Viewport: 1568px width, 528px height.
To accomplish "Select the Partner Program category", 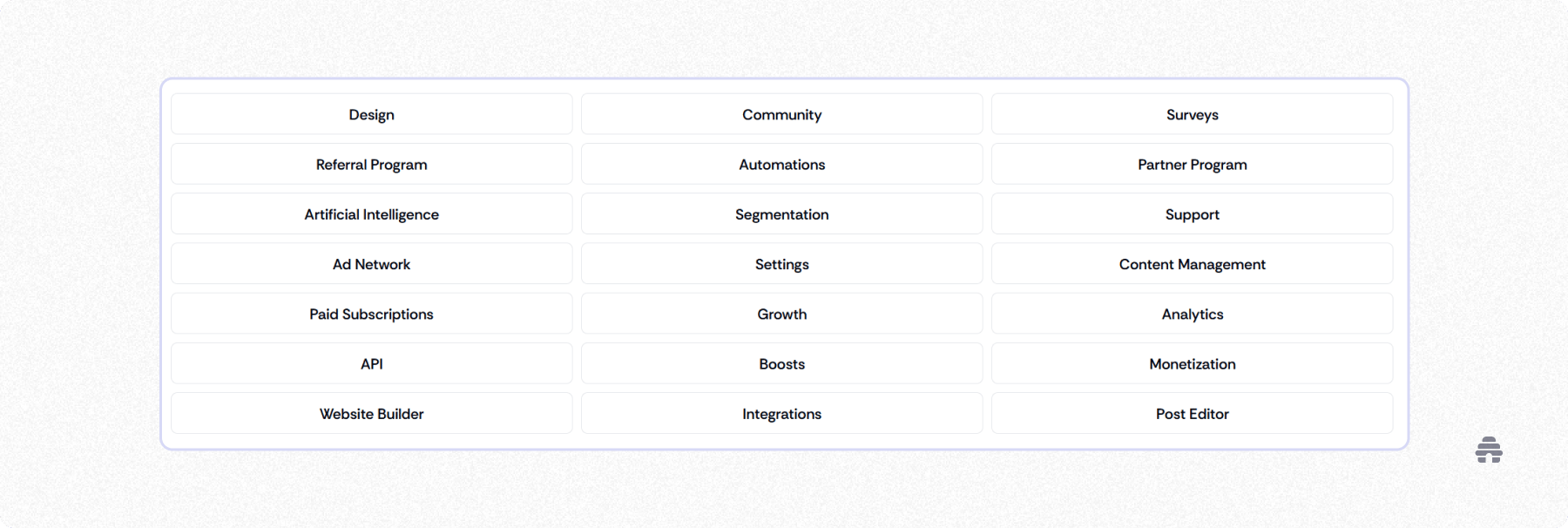I will [1192, 164].
